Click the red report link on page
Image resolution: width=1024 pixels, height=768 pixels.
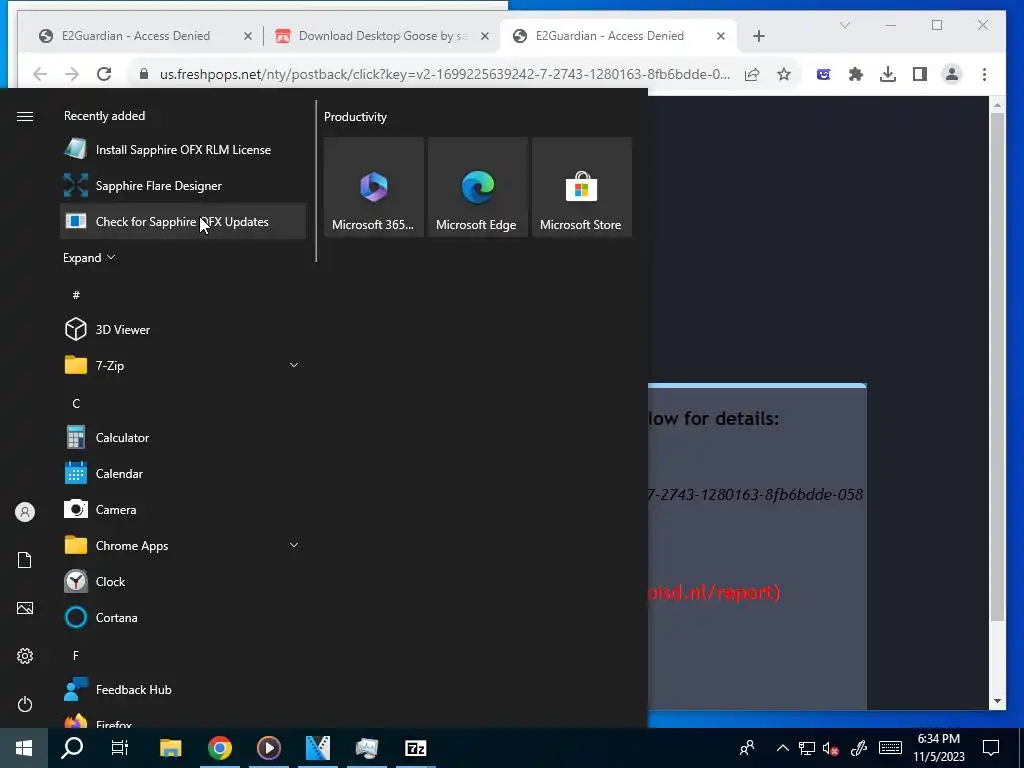point(714,592)
